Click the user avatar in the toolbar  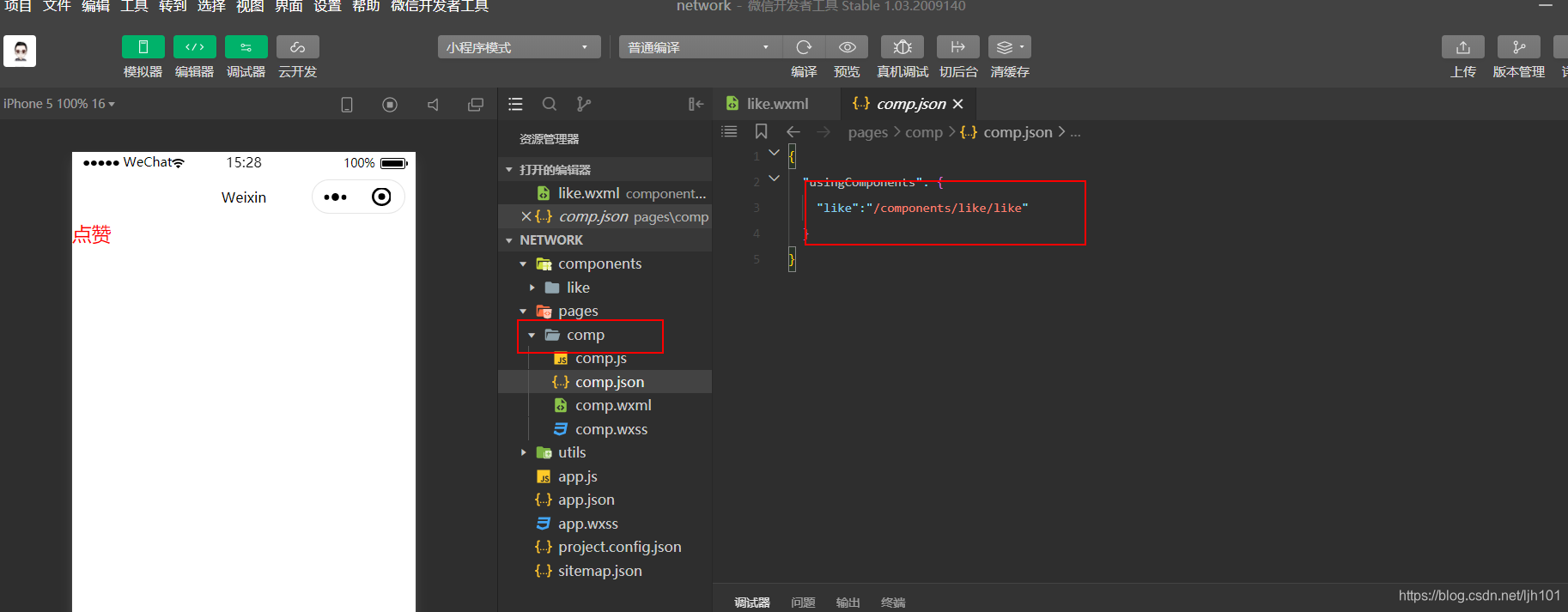[20, 51]
